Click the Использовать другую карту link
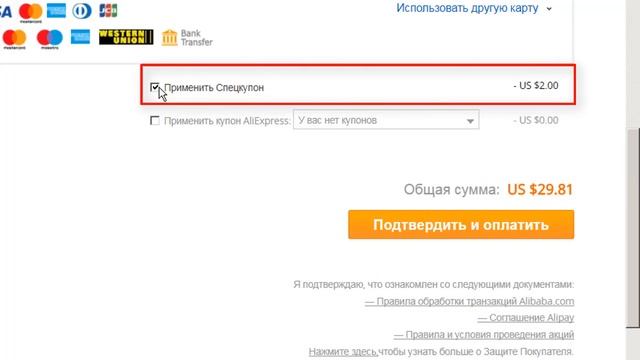The image size is (640, 360). tap(467, 8)
